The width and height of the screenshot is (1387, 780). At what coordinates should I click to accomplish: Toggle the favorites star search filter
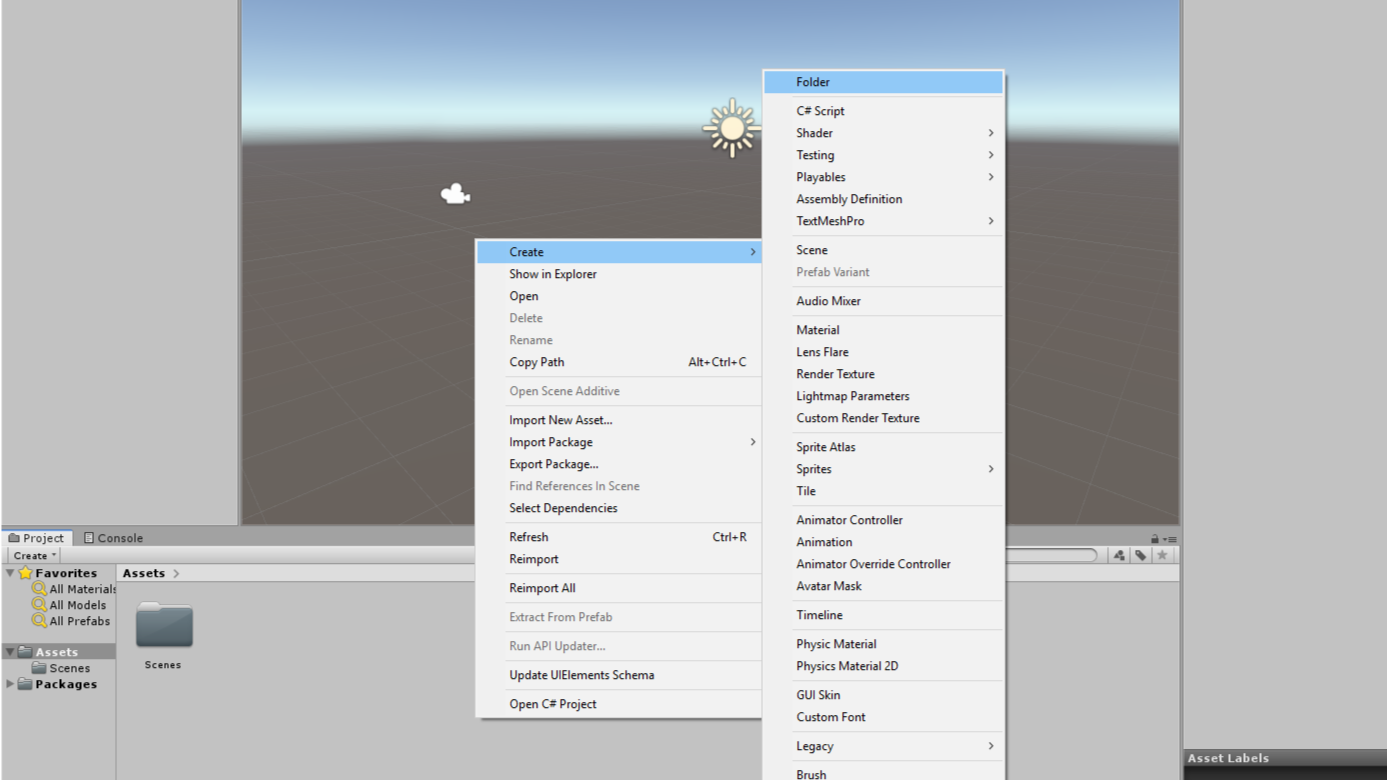click(1163, 555)
